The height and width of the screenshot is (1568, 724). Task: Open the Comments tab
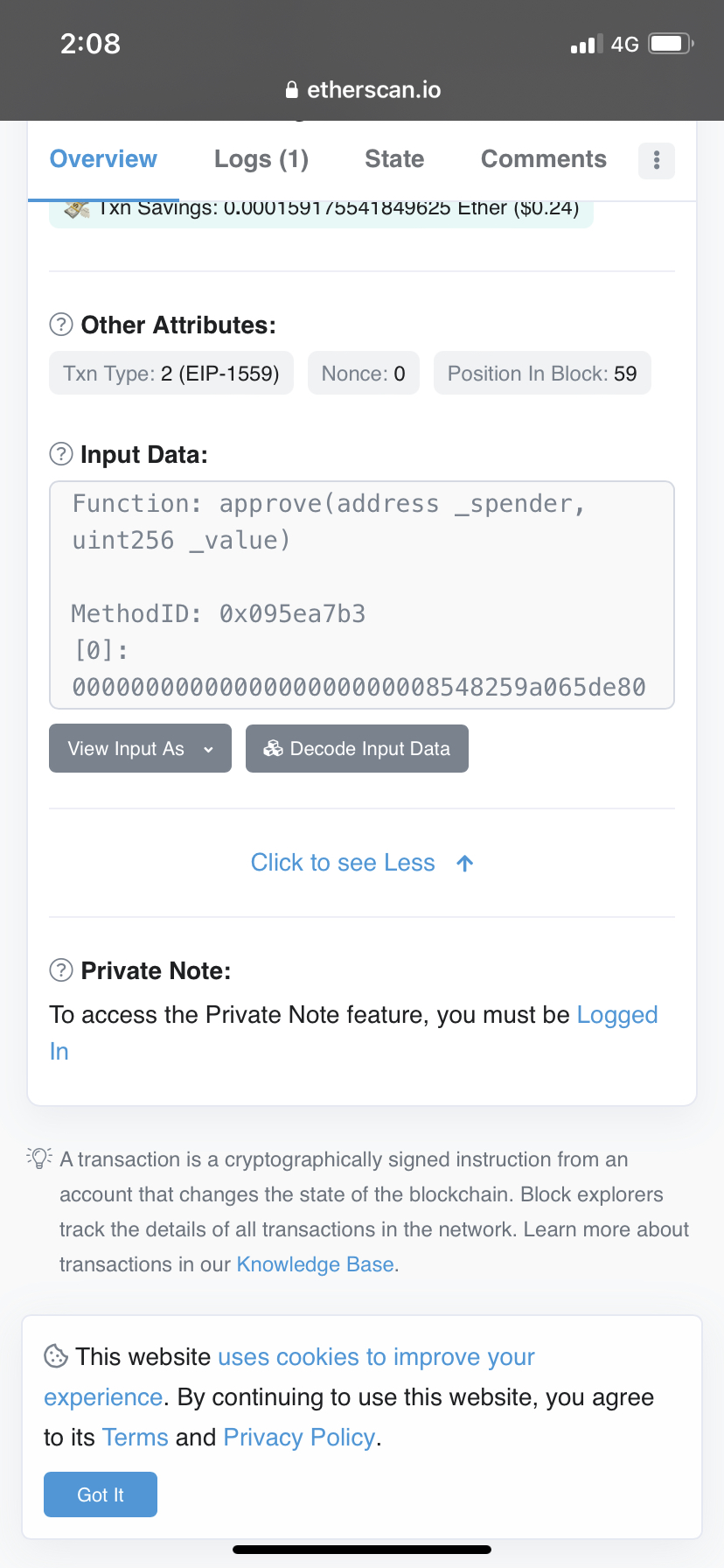point(544,159)
